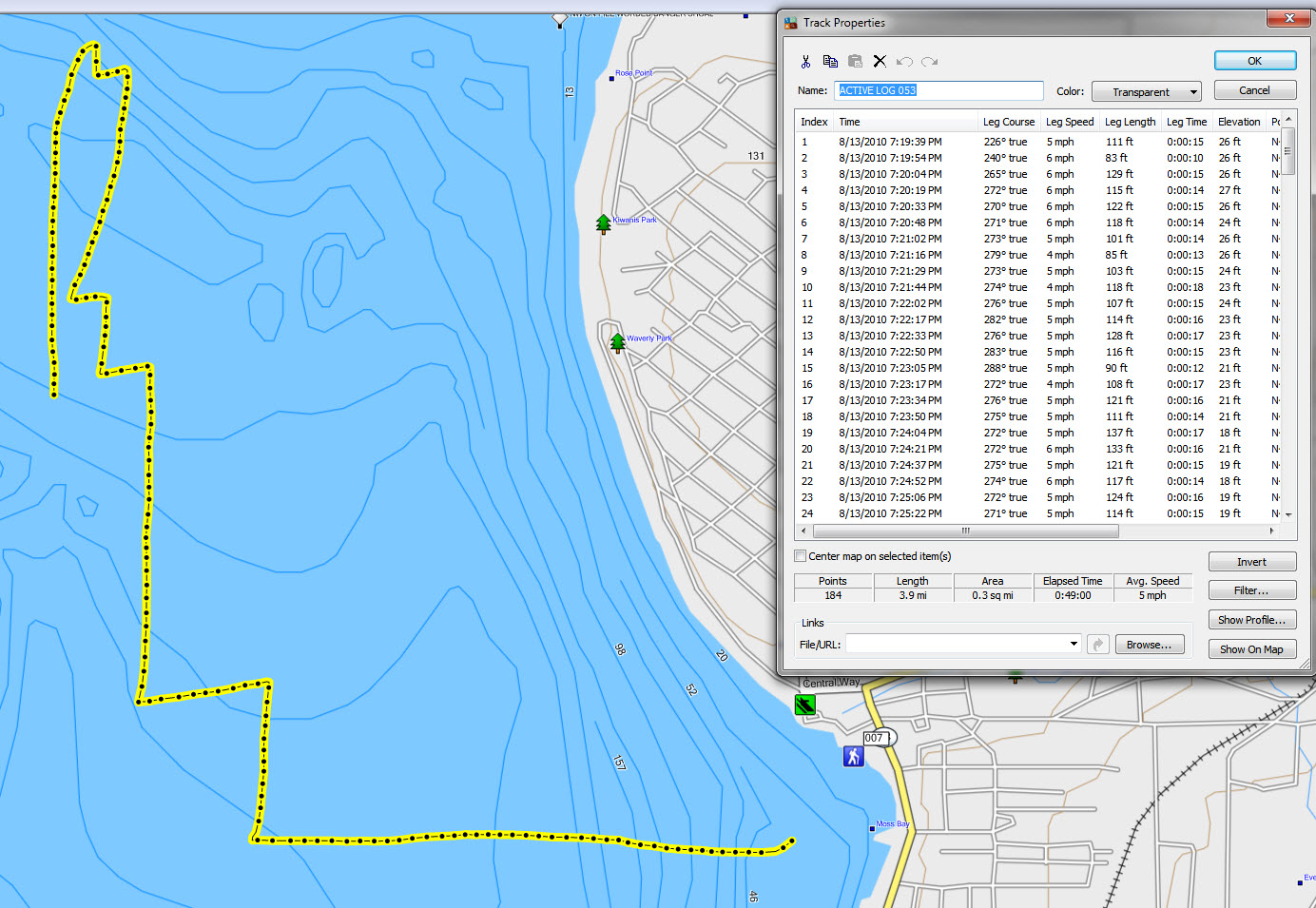Open the Filter dialog button
The image size is (1316, 908).
click(x=1251, y=590)
